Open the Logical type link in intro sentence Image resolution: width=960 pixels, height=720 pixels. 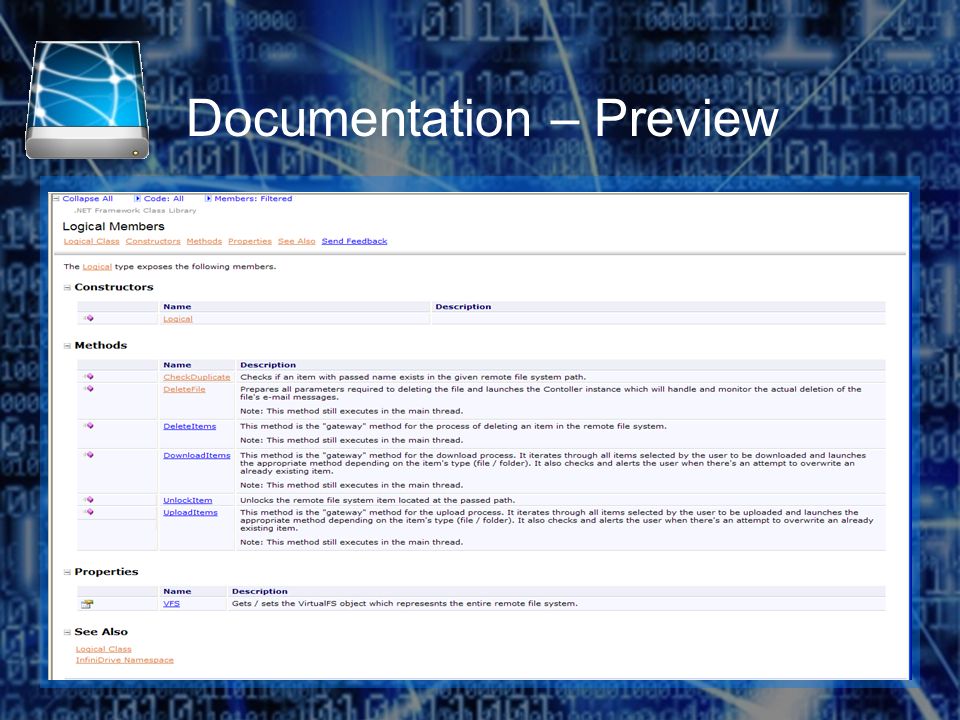[97, 267]
